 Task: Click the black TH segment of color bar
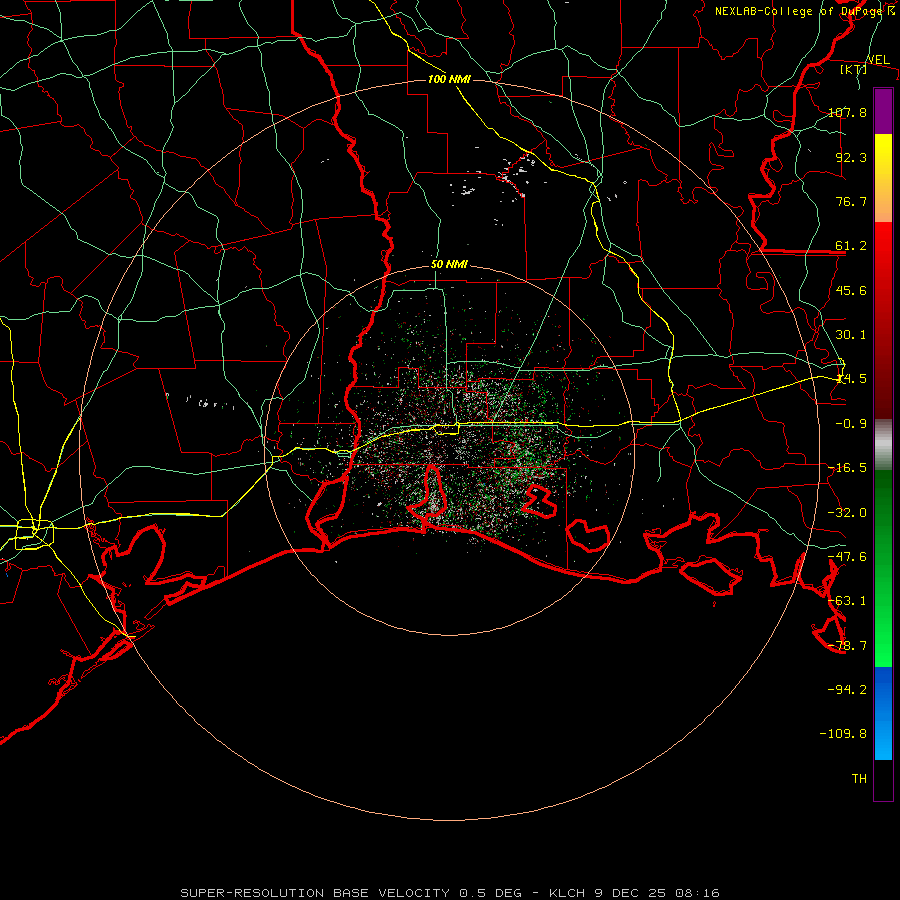[x=883, y=780]
